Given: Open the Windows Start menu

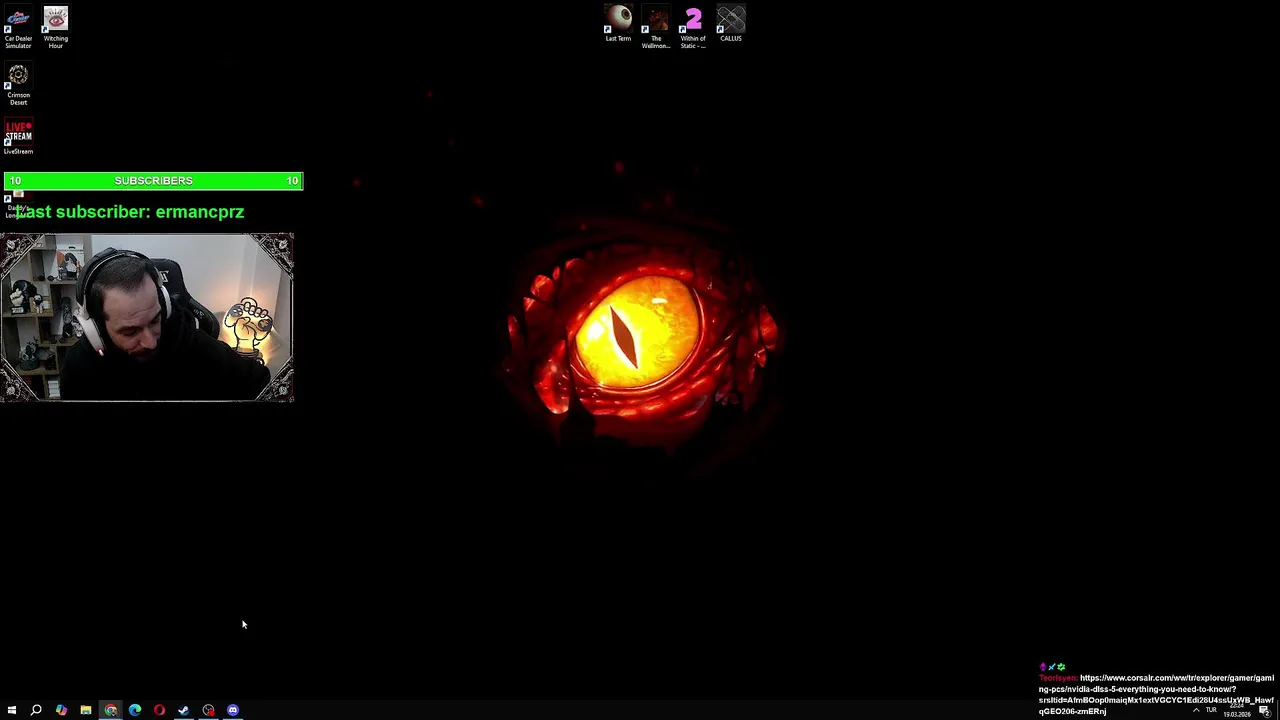Looking at the screenshot, I should tap(12, 710).
